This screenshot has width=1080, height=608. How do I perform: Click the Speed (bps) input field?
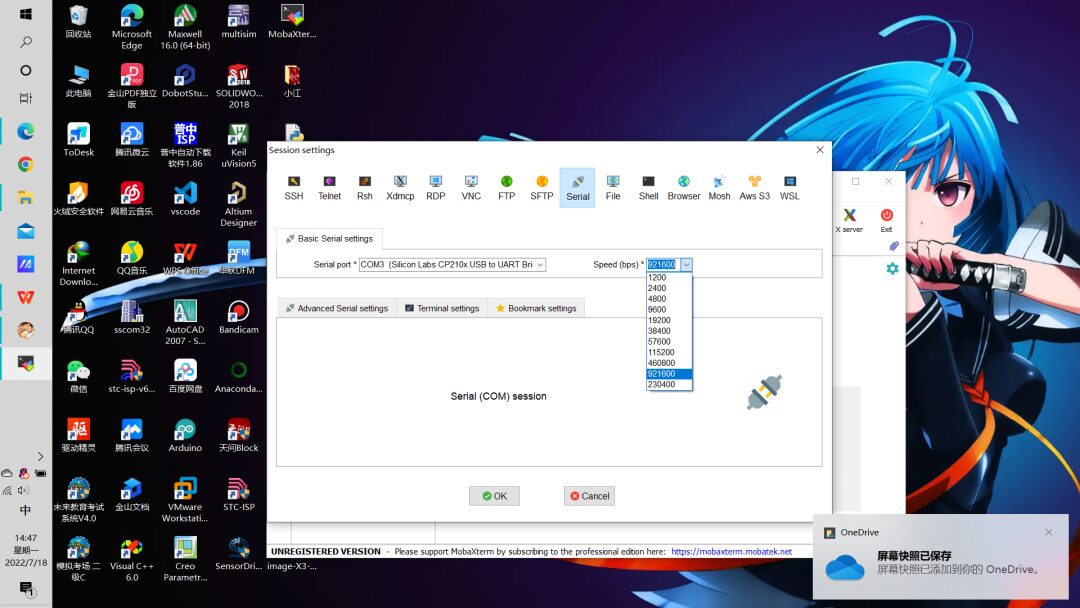[x=663, y=264]
